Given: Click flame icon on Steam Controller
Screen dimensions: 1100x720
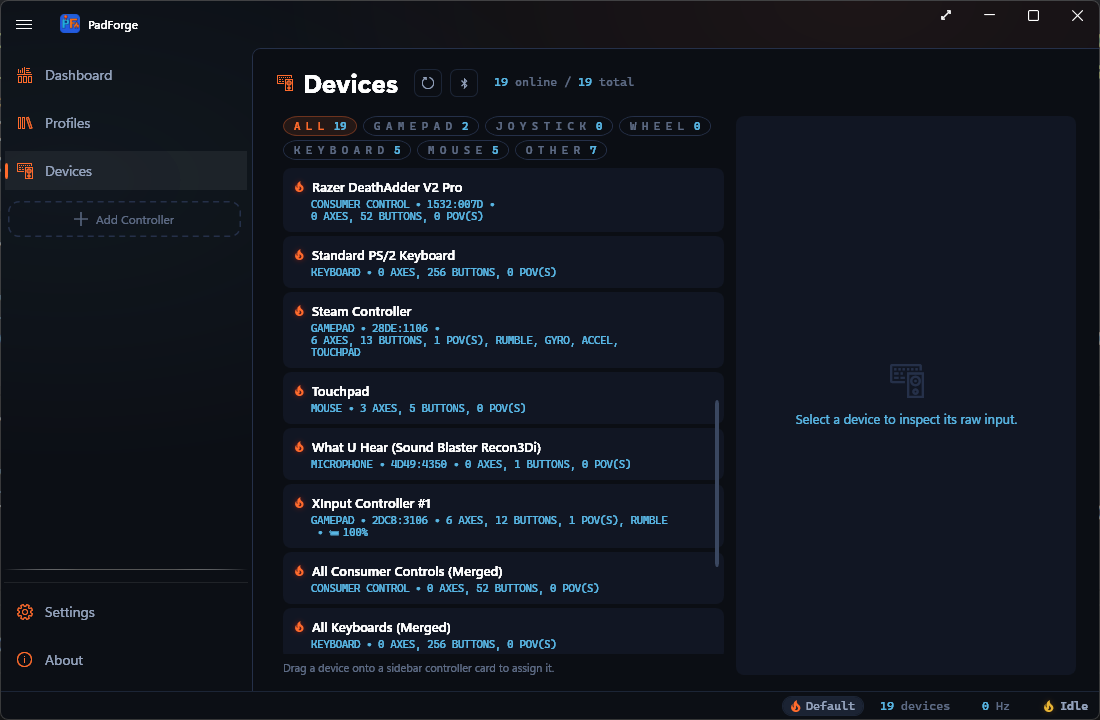Looking at the screenshot, I should pyautogui.click(x=300, y=311).
